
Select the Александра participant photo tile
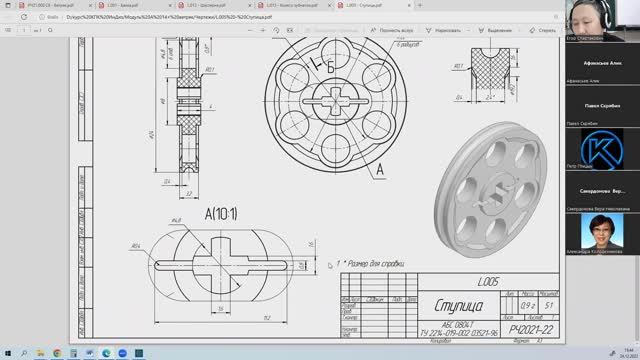pos(602,234)
